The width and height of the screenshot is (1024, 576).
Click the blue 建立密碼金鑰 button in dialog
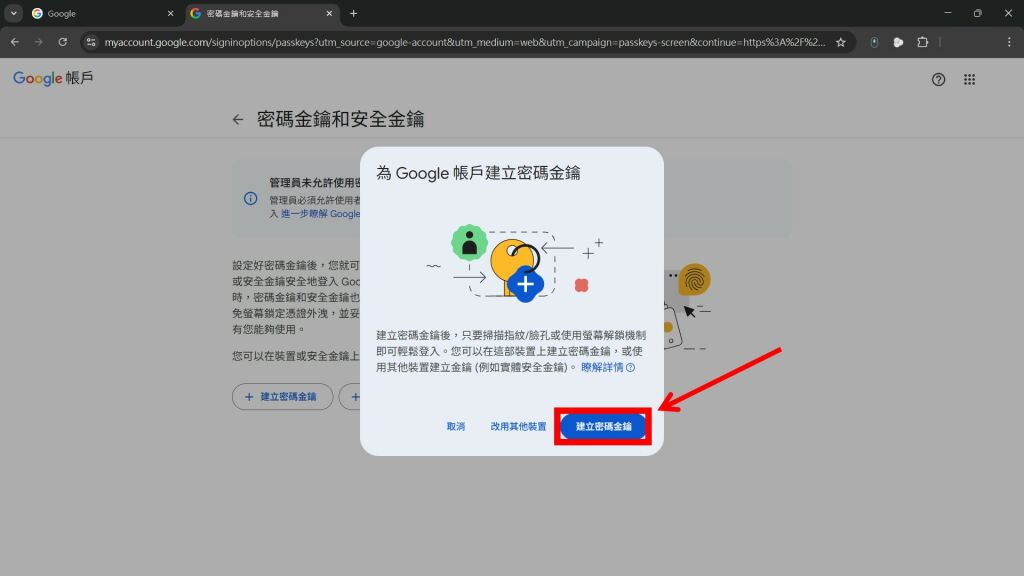coord(604,426)
